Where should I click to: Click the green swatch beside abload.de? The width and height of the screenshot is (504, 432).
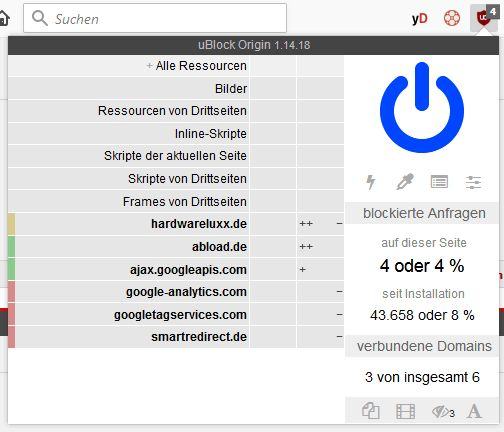click(x=11, y=247)
